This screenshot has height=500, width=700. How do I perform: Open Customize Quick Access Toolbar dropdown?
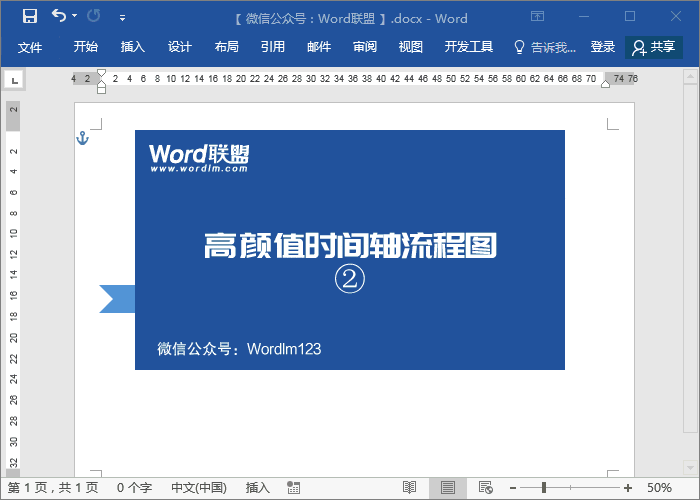[x=122, y=18]
